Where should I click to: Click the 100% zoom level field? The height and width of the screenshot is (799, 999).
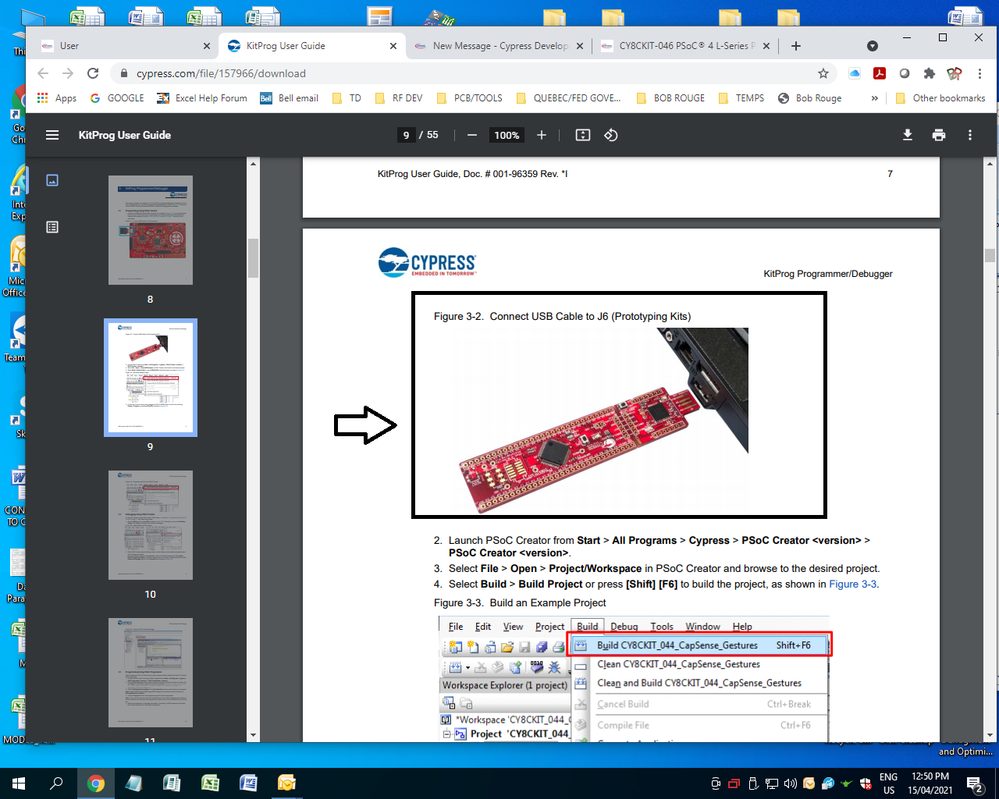[507, 135]
